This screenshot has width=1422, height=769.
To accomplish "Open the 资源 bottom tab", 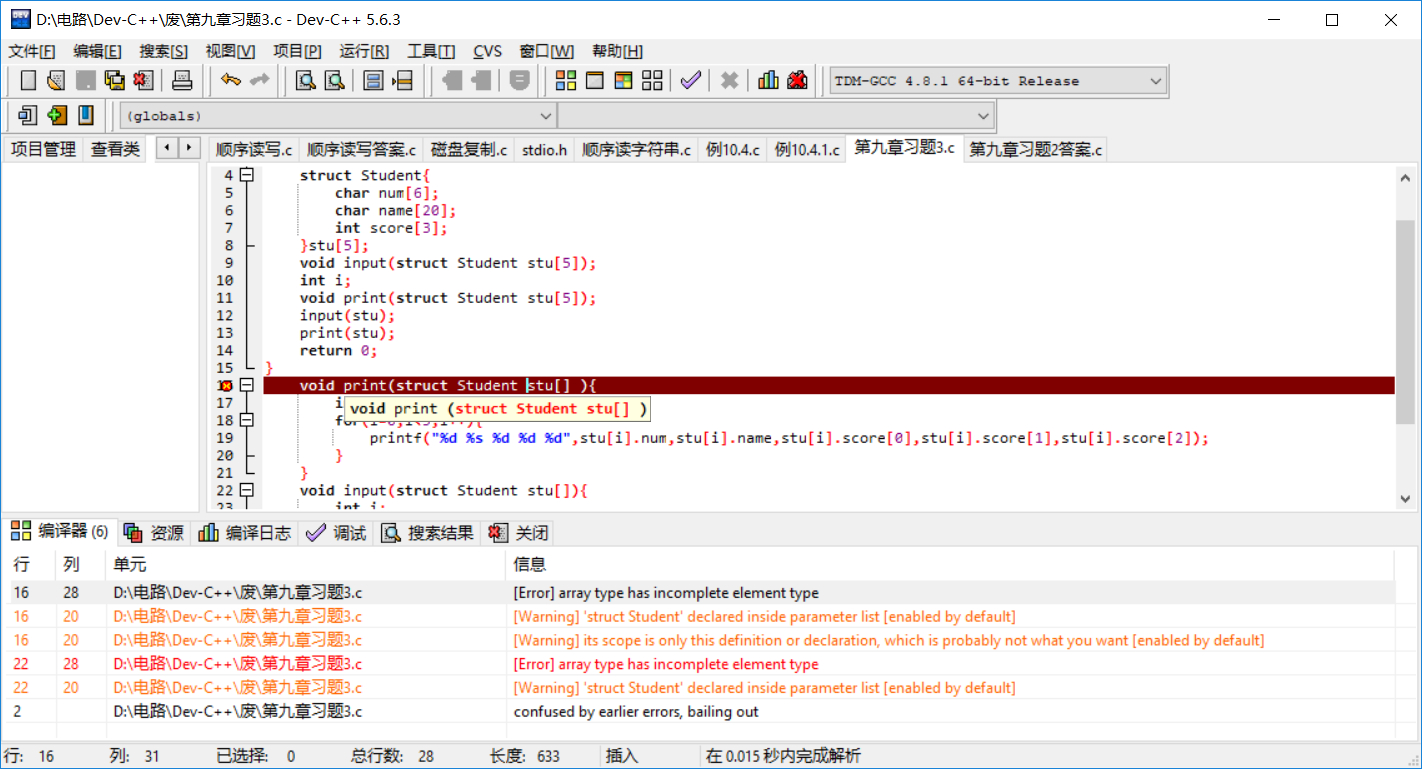I will (154, 533).
